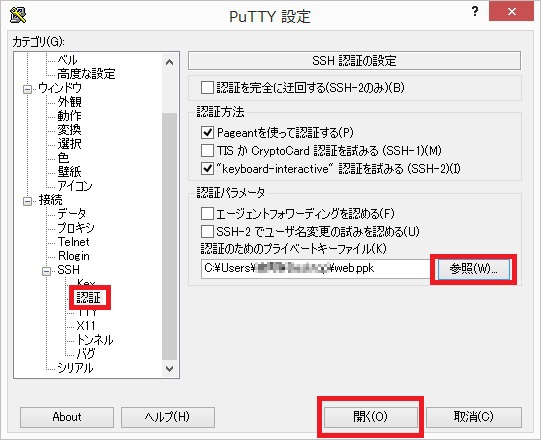This screenshot has width=541, height=444.
Task: Open the バグ category
Action: point(86,354)
